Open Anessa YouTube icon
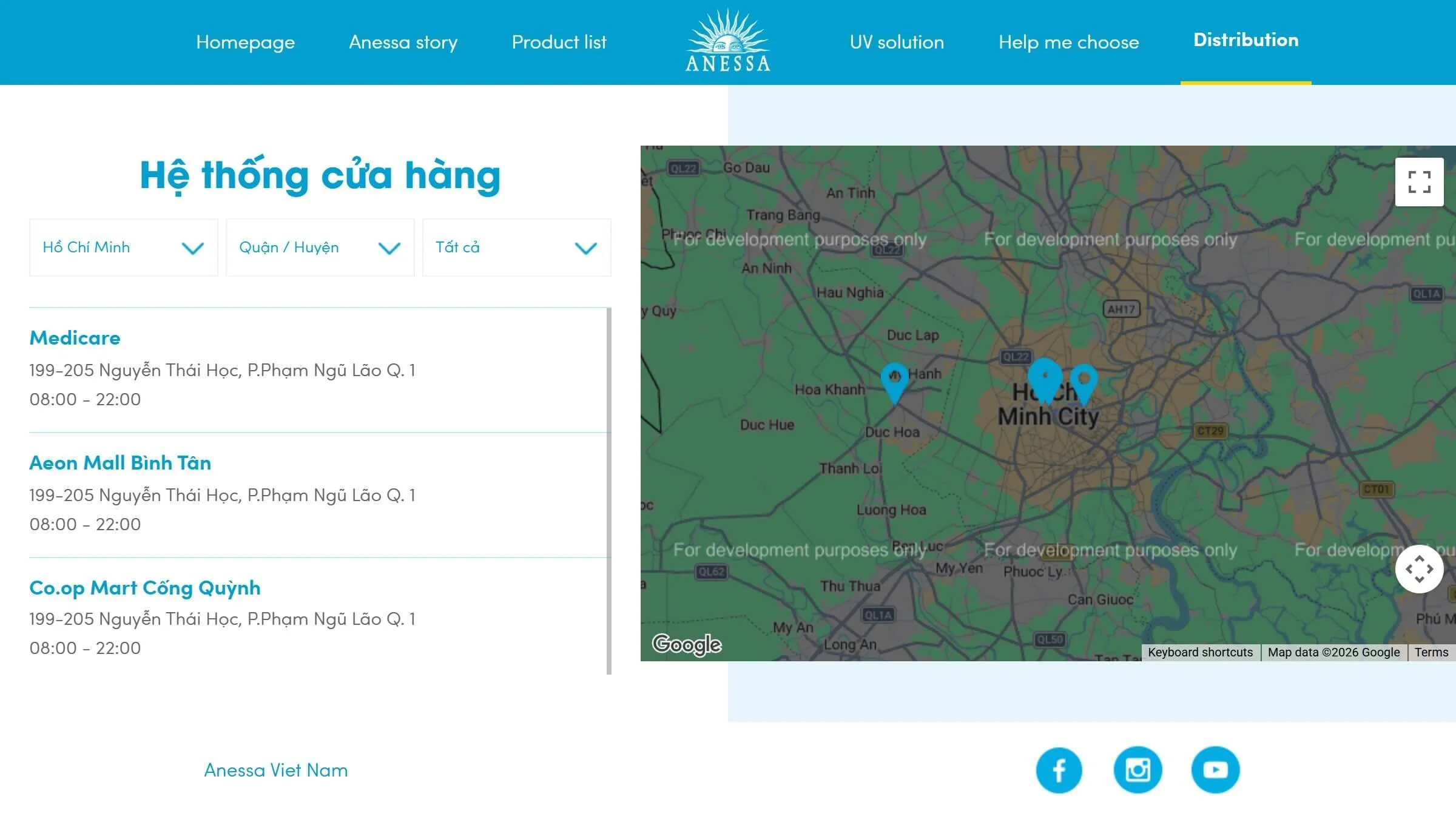Viewport: 1456px width, 819px height. [1215, 770]
